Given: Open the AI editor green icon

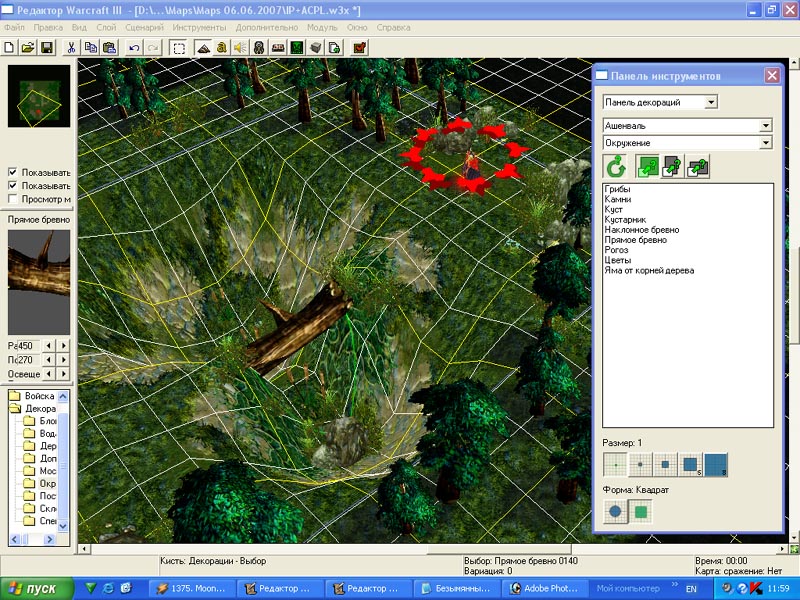Looking at the screenshot, I should (297, 48).
